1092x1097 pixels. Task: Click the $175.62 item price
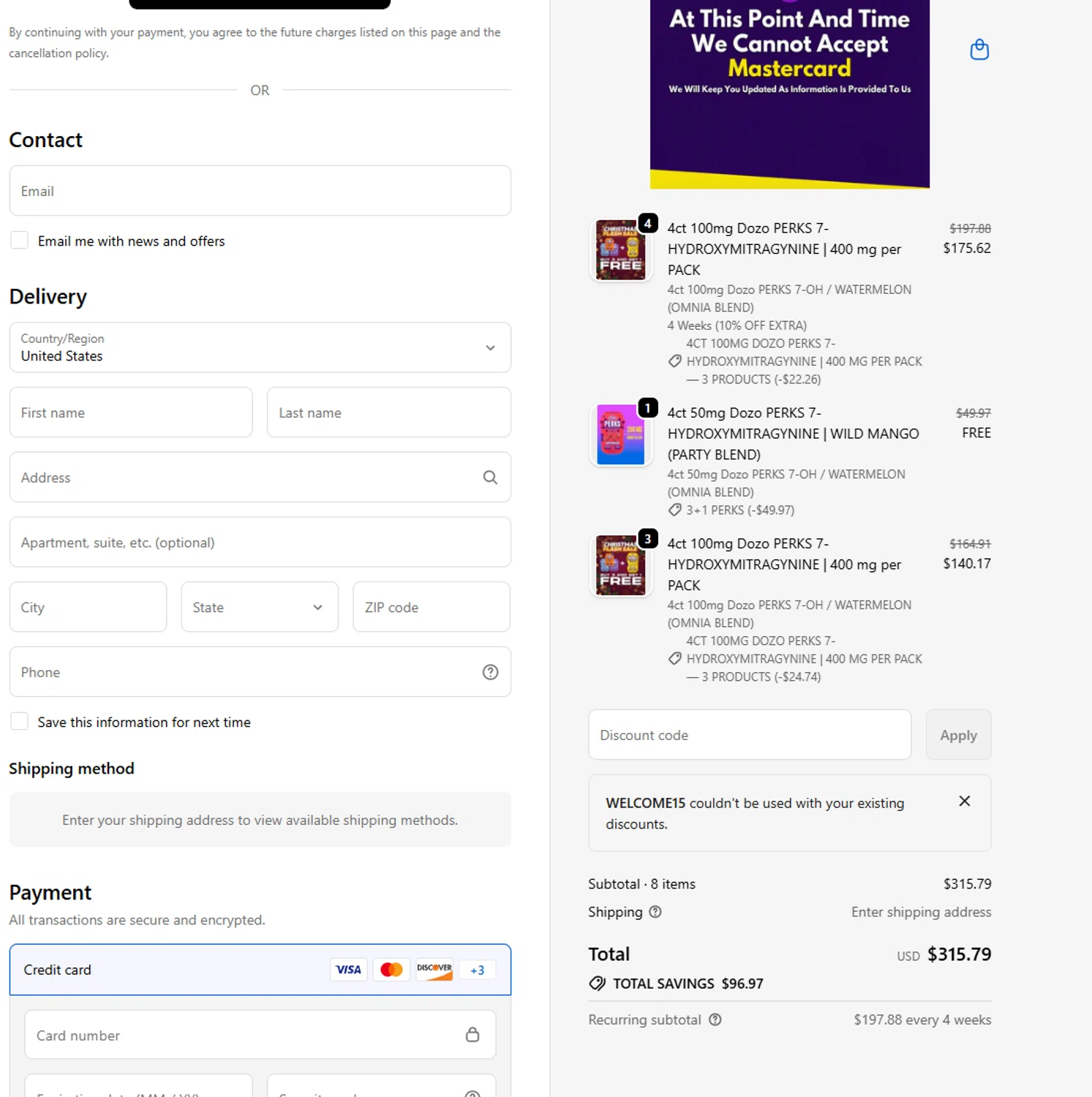[x=967, y=248]
